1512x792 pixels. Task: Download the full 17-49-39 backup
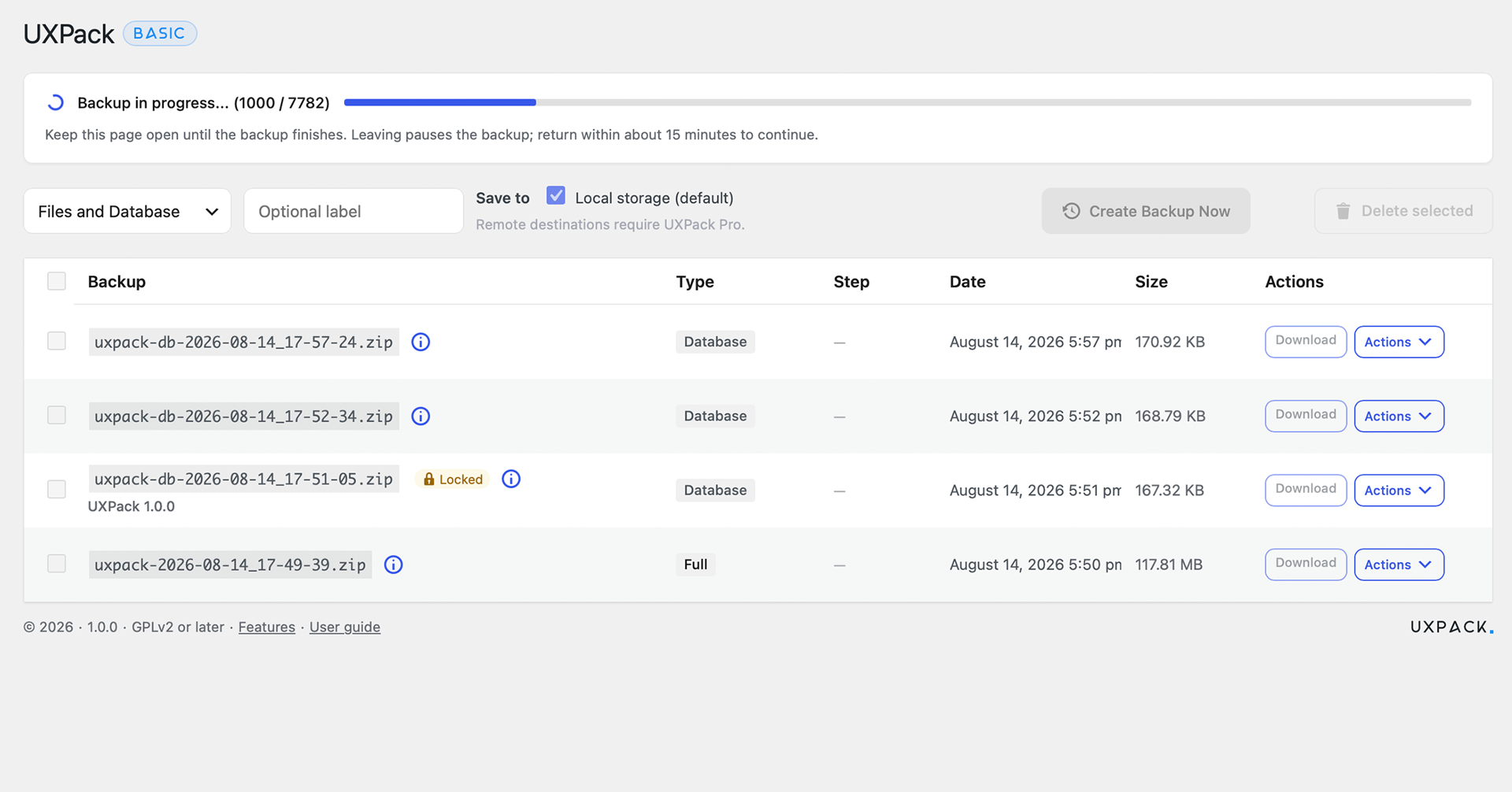point(1306,564)
